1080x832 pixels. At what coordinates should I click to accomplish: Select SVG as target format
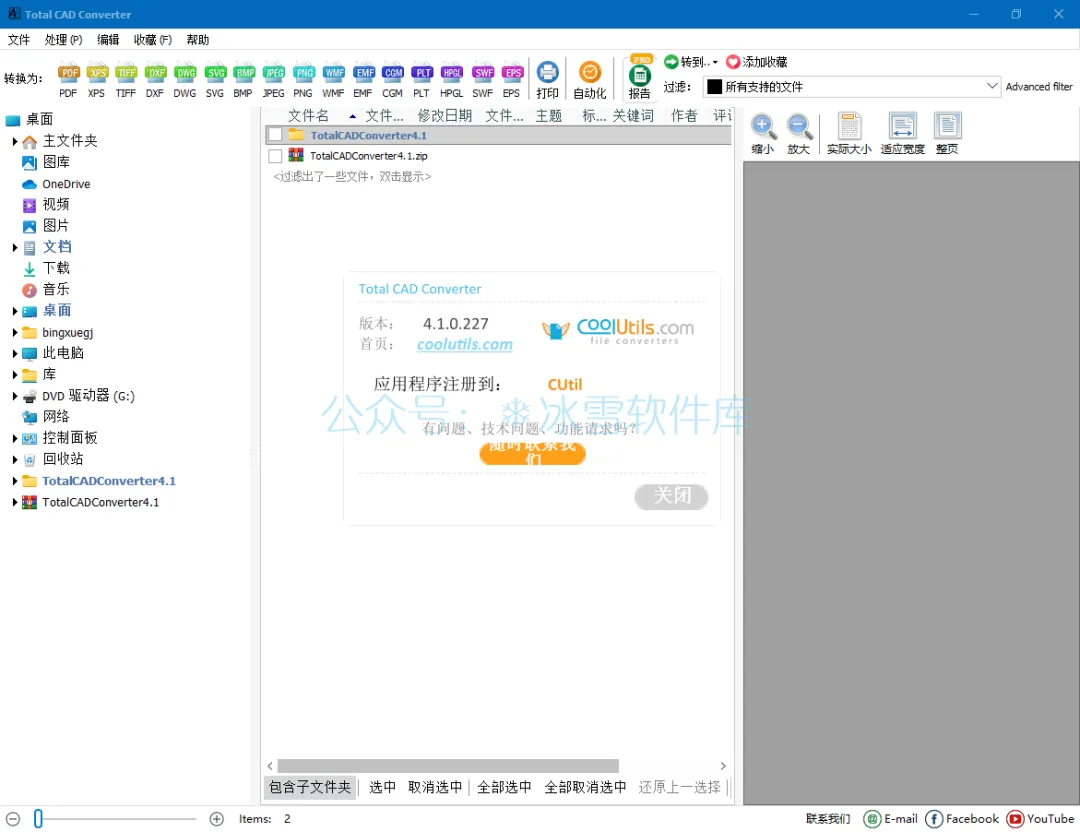(x=215, y=80)
